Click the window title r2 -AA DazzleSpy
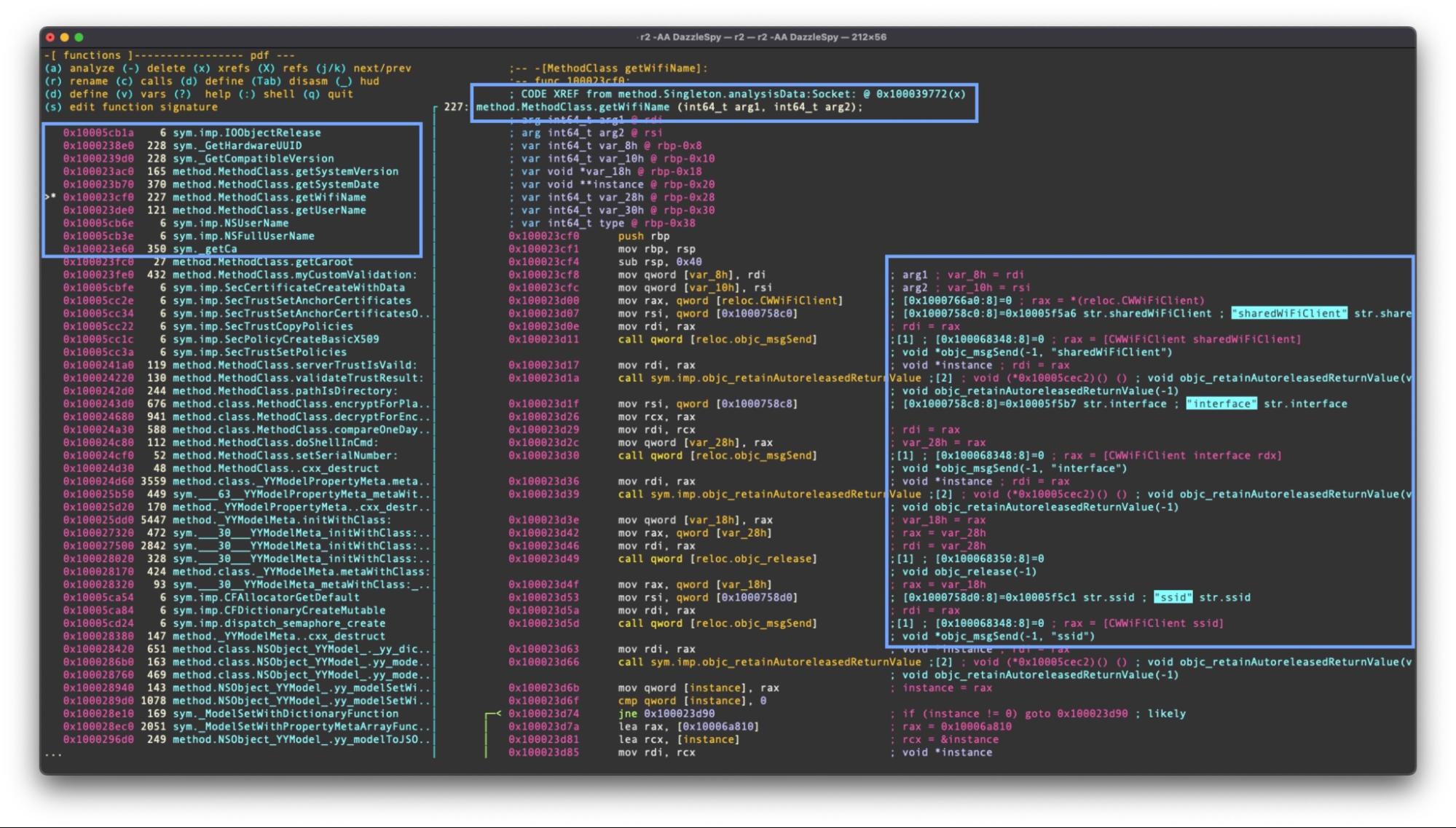Screen dimensions: 1456x828 [762, 37]
